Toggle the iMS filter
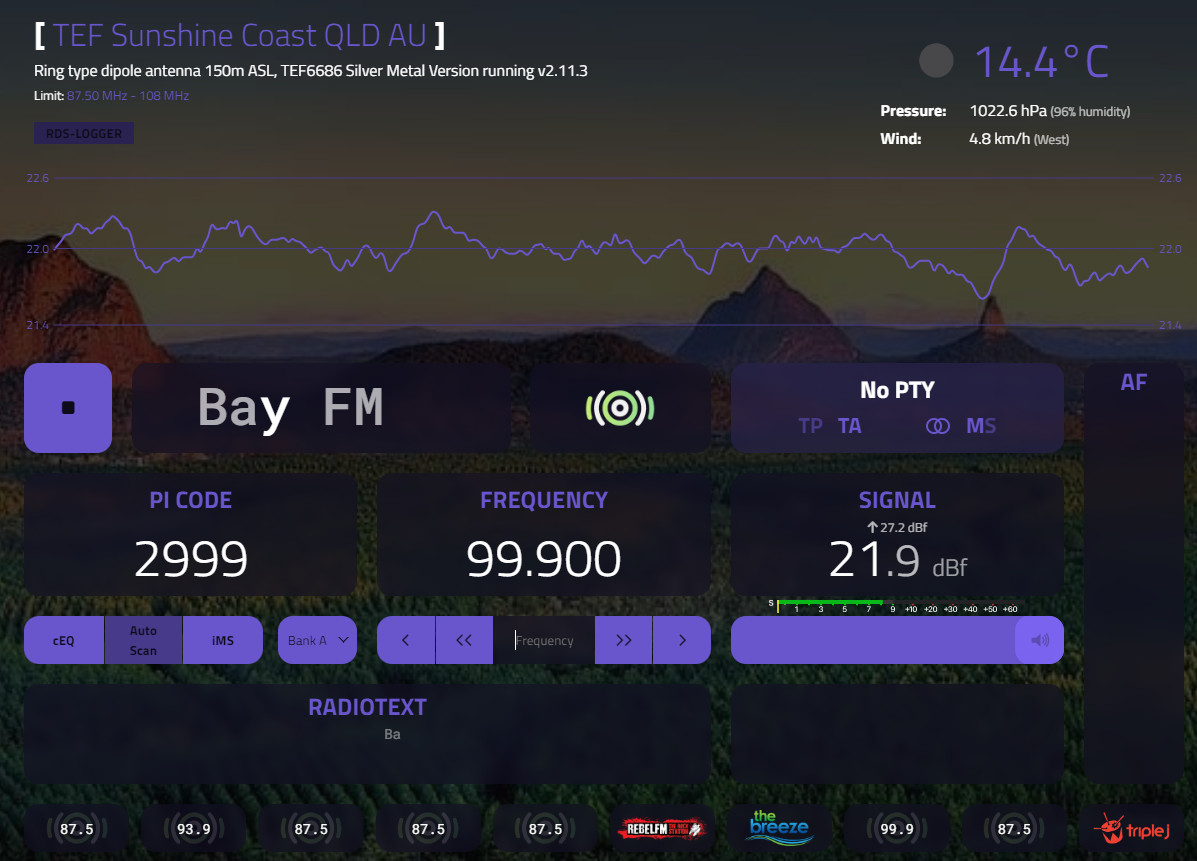 tap(223, 640)
